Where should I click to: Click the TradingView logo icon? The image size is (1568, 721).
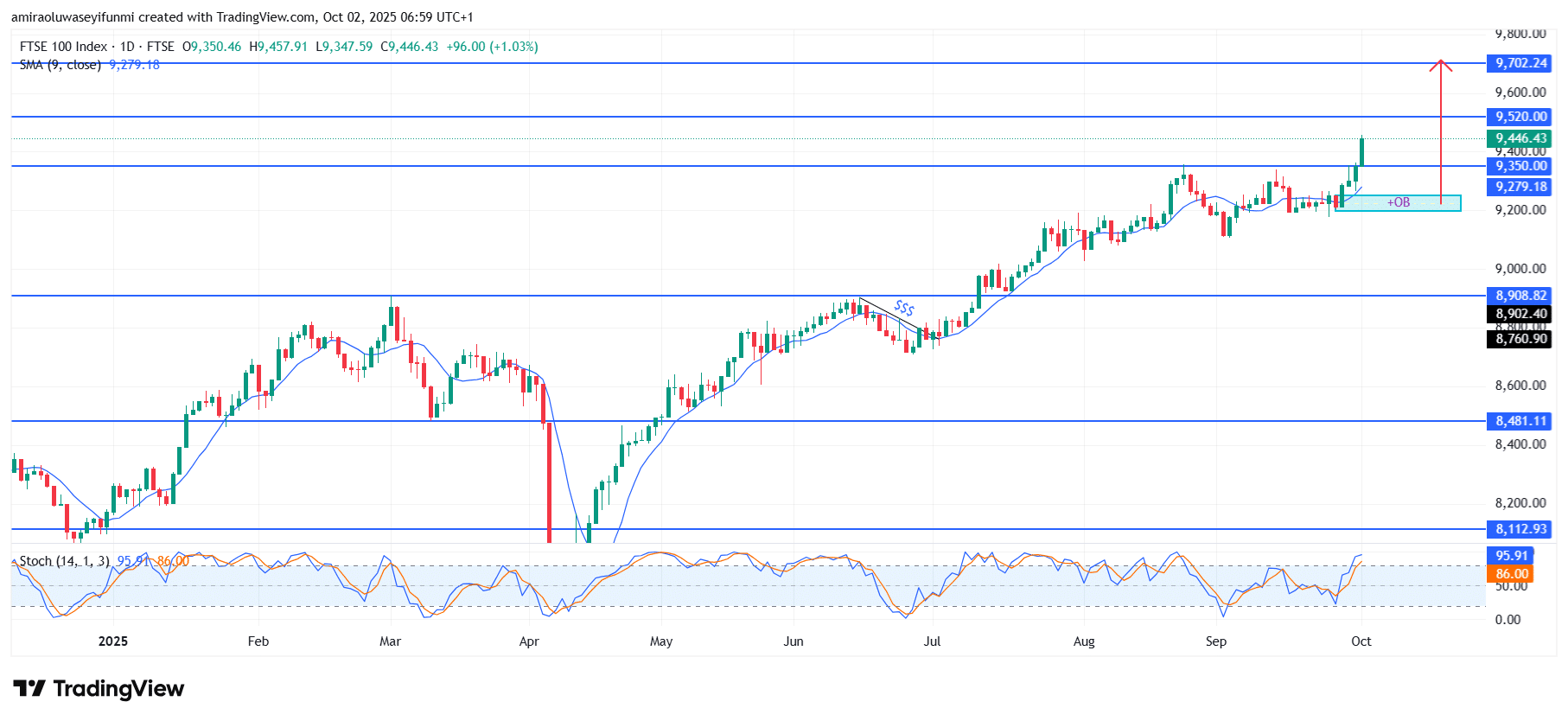pos(29,688)
